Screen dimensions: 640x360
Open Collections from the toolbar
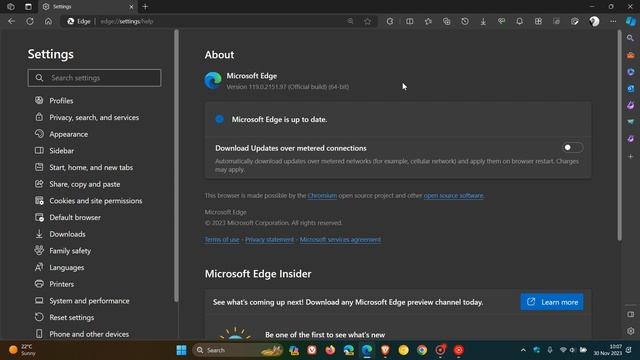pyautogui.click(x=447, y=21)
